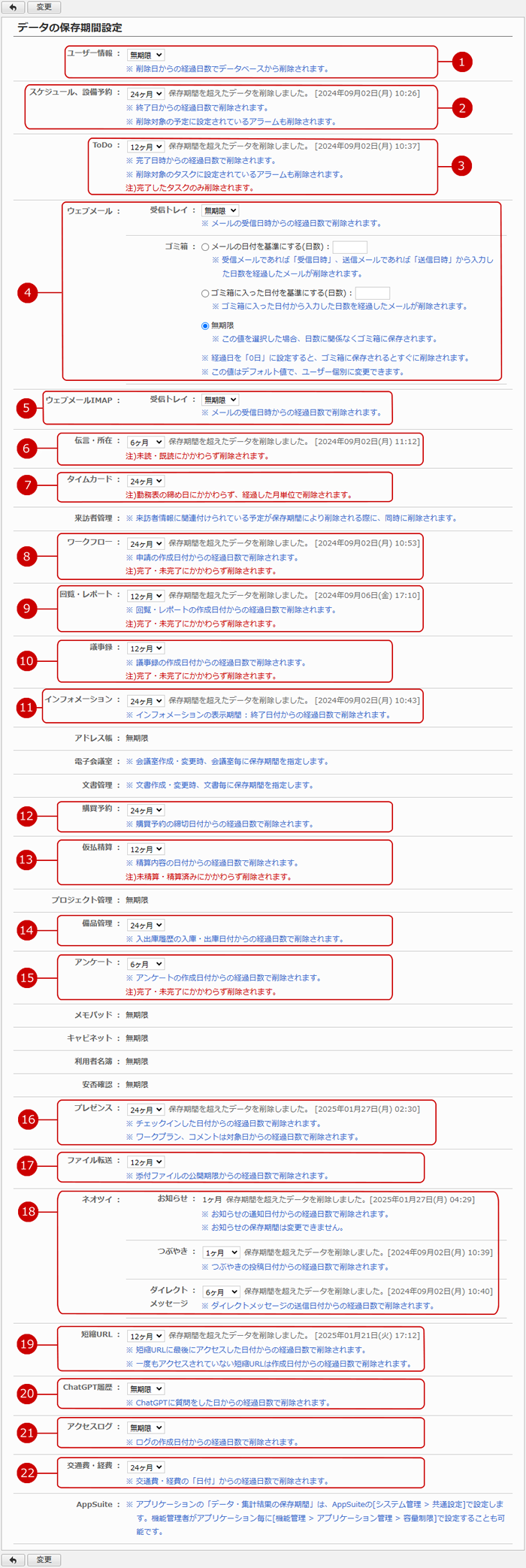Viewport: 526px width, 1568px height.
Task: Open the プレゼンス retention dropdown
Action: pyautogui.click(x=146, y=1110)
